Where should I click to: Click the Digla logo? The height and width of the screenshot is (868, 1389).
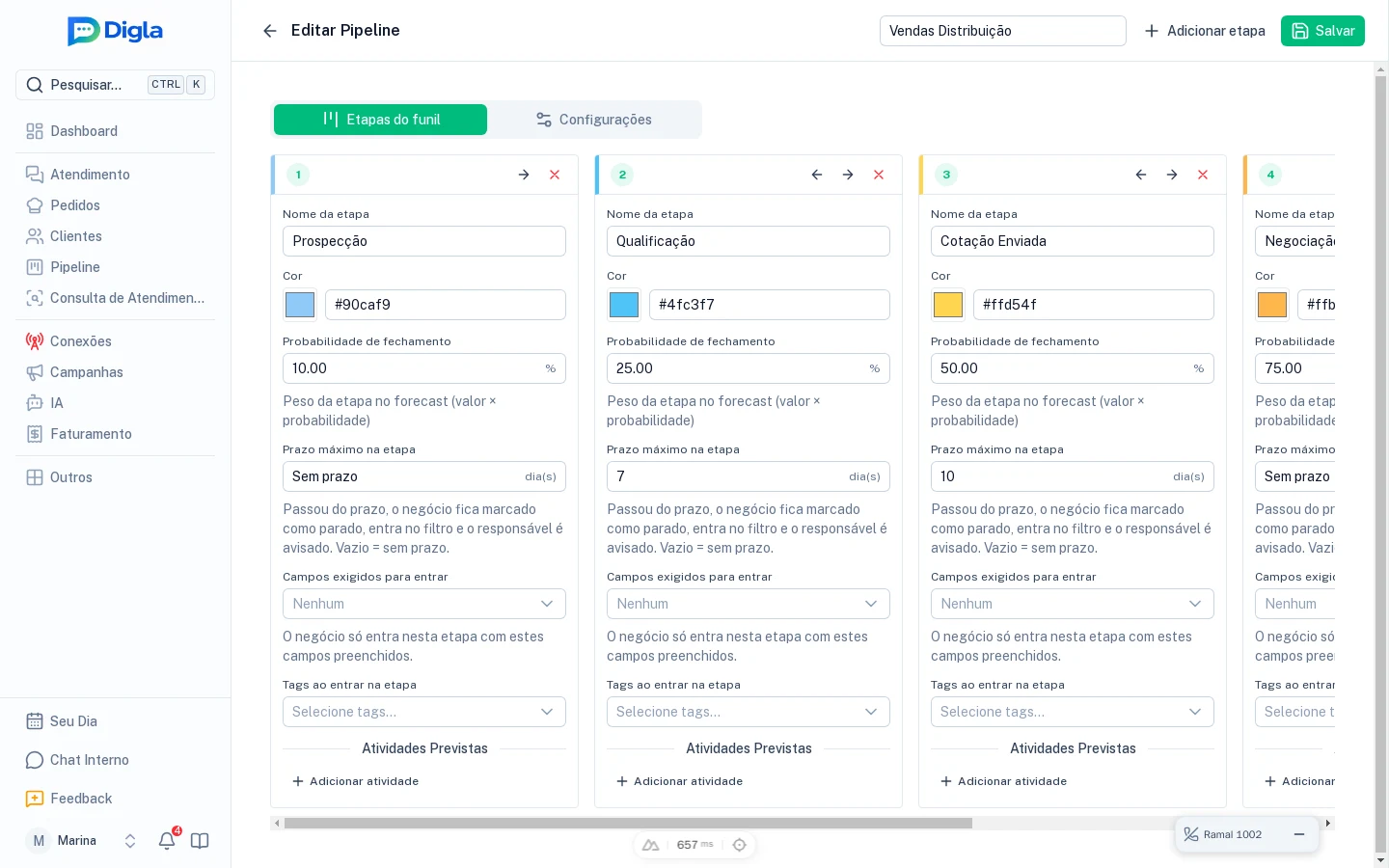[x=116, y=31]
